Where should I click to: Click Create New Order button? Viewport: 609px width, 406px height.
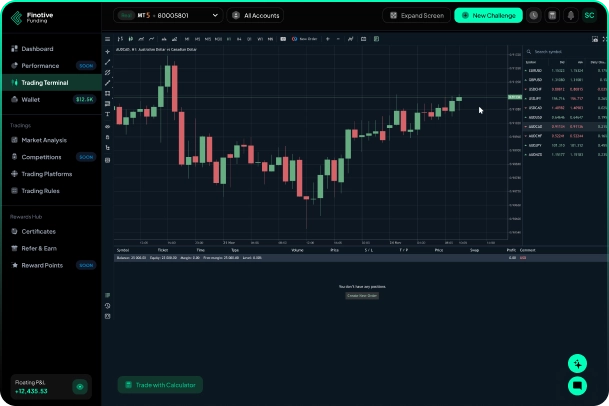362,296
